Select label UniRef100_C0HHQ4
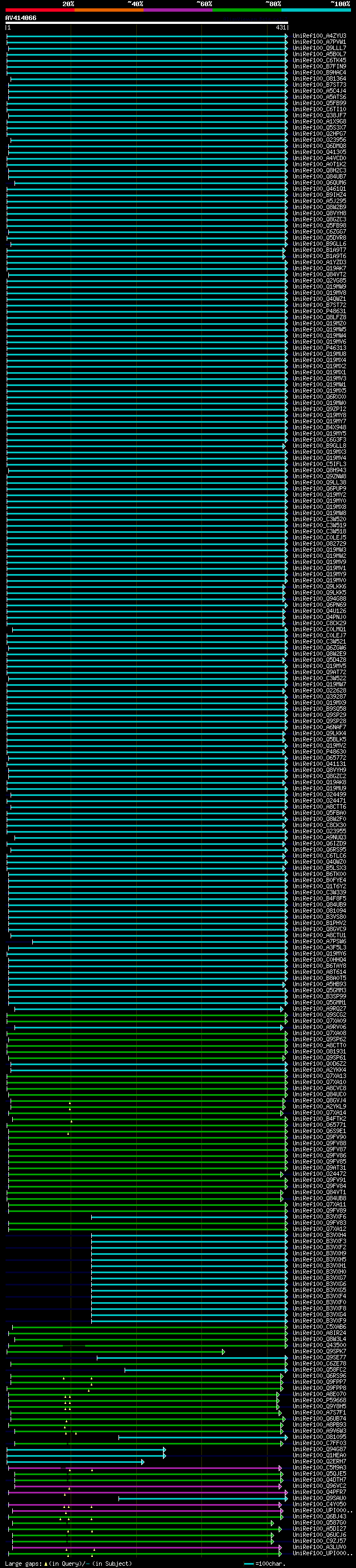 319,960
